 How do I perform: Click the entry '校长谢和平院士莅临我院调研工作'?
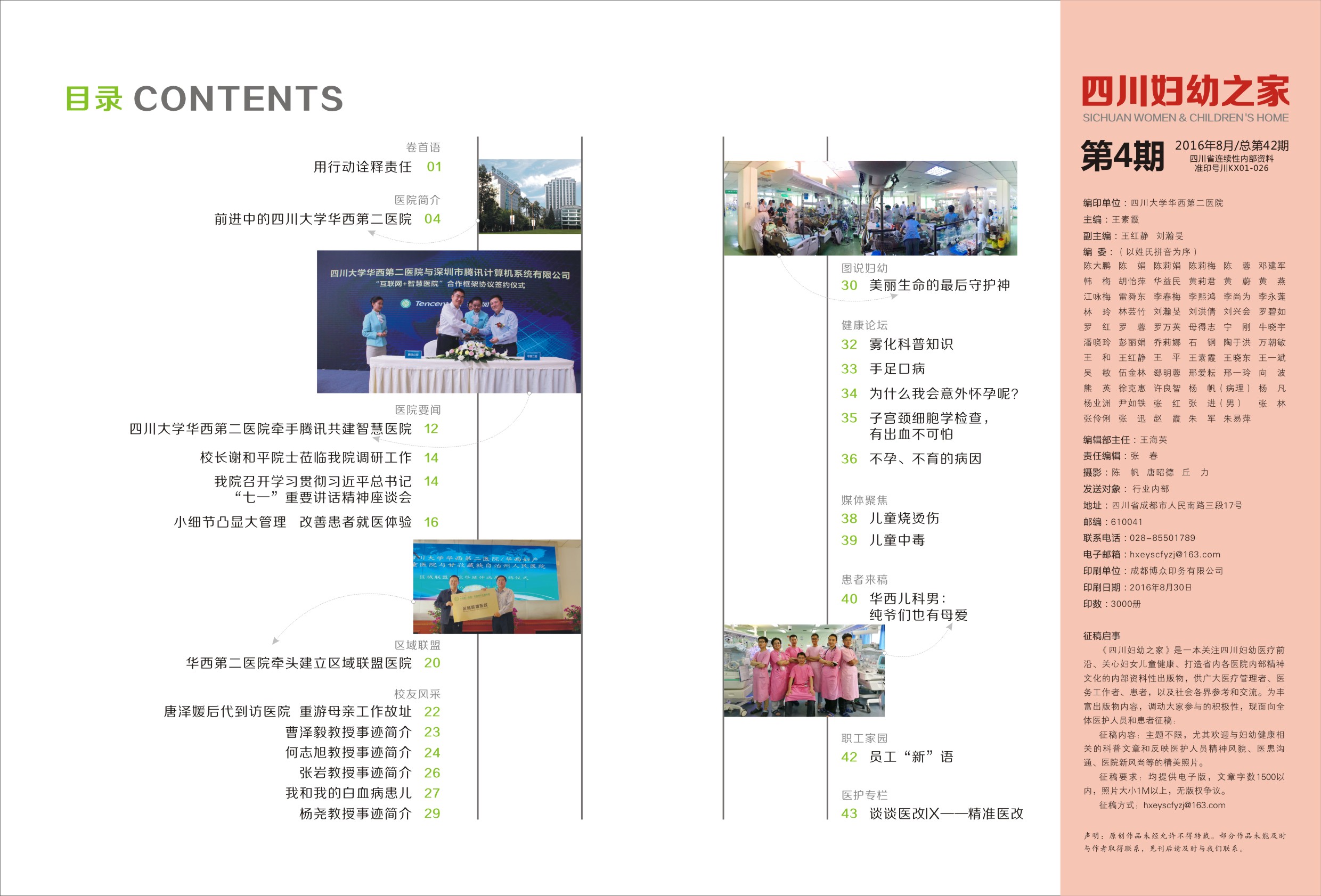[x=306, y=458]
